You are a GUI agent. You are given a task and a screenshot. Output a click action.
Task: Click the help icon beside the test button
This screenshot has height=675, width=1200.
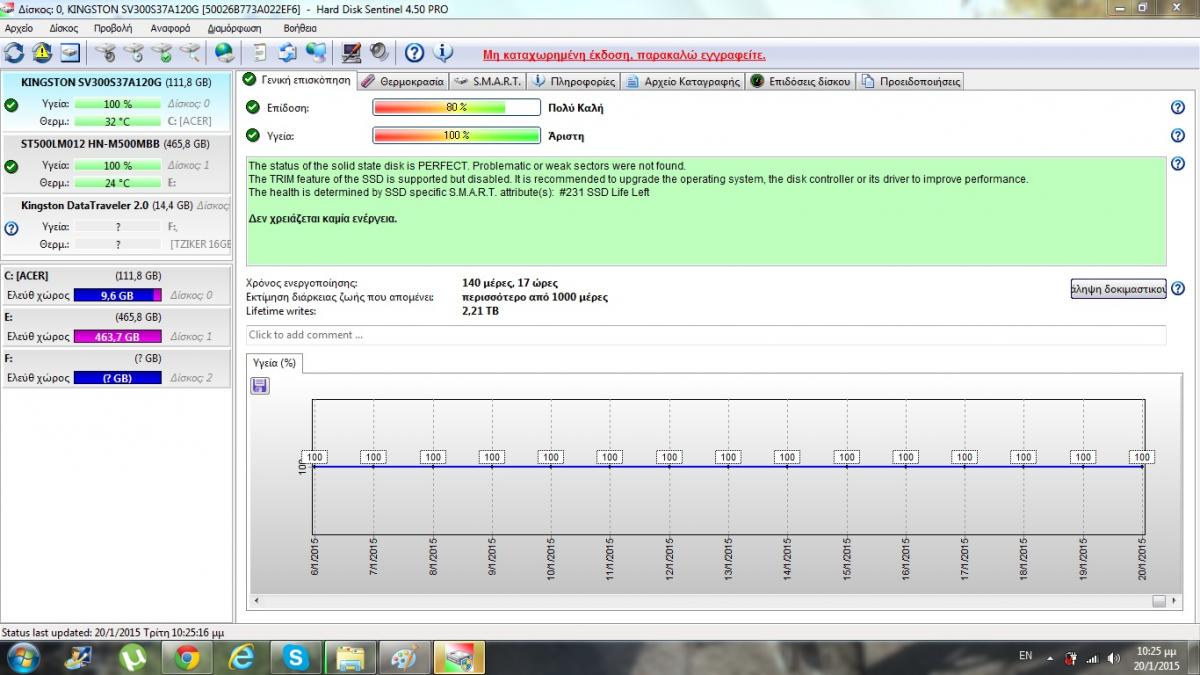click(x=1177, y=289)
